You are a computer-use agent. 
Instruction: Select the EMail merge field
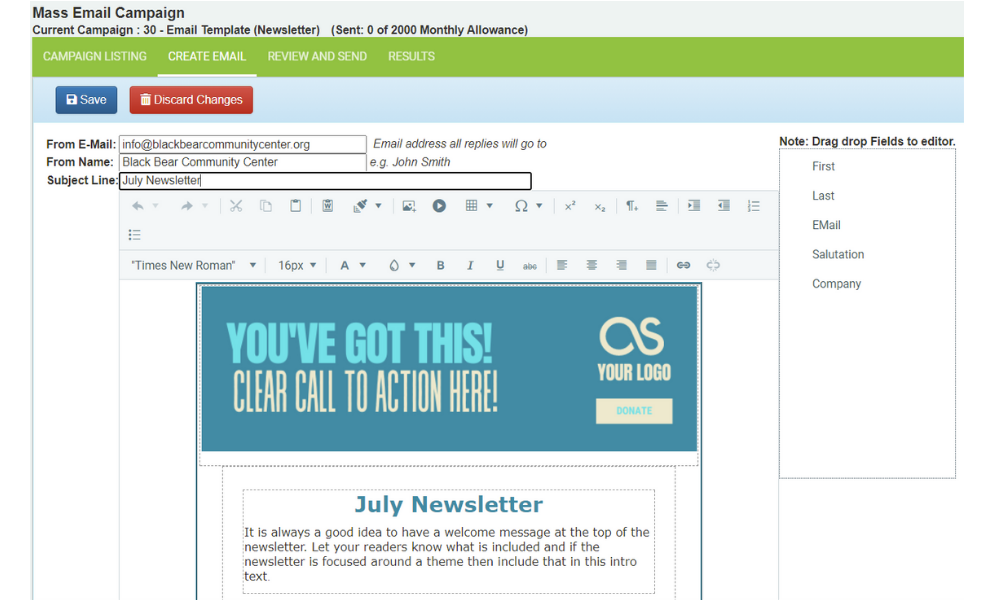[826, 225]
